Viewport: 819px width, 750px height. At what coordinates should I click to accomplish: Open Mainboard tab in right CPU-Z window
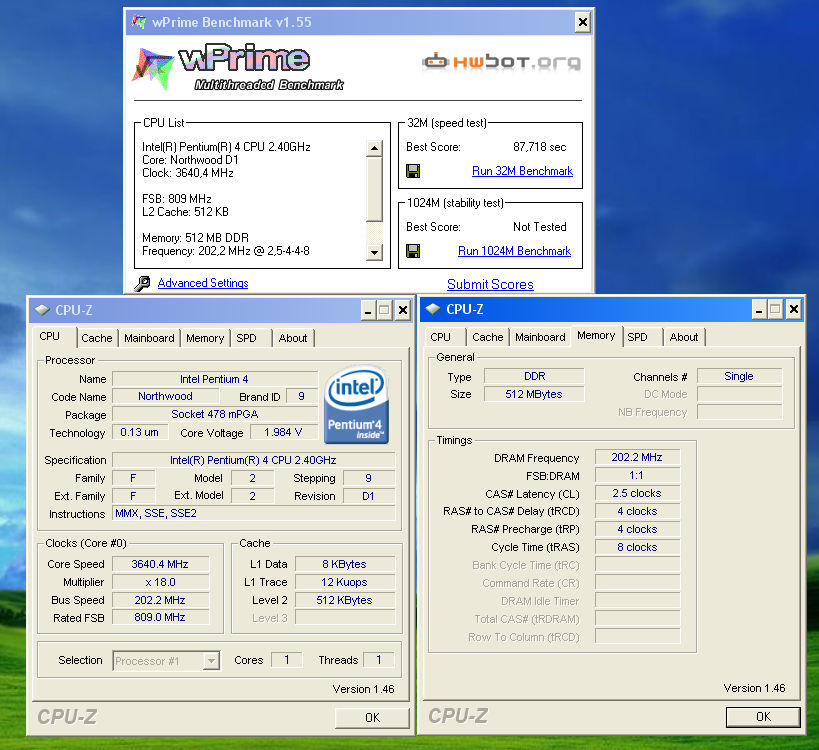(540, 337)
